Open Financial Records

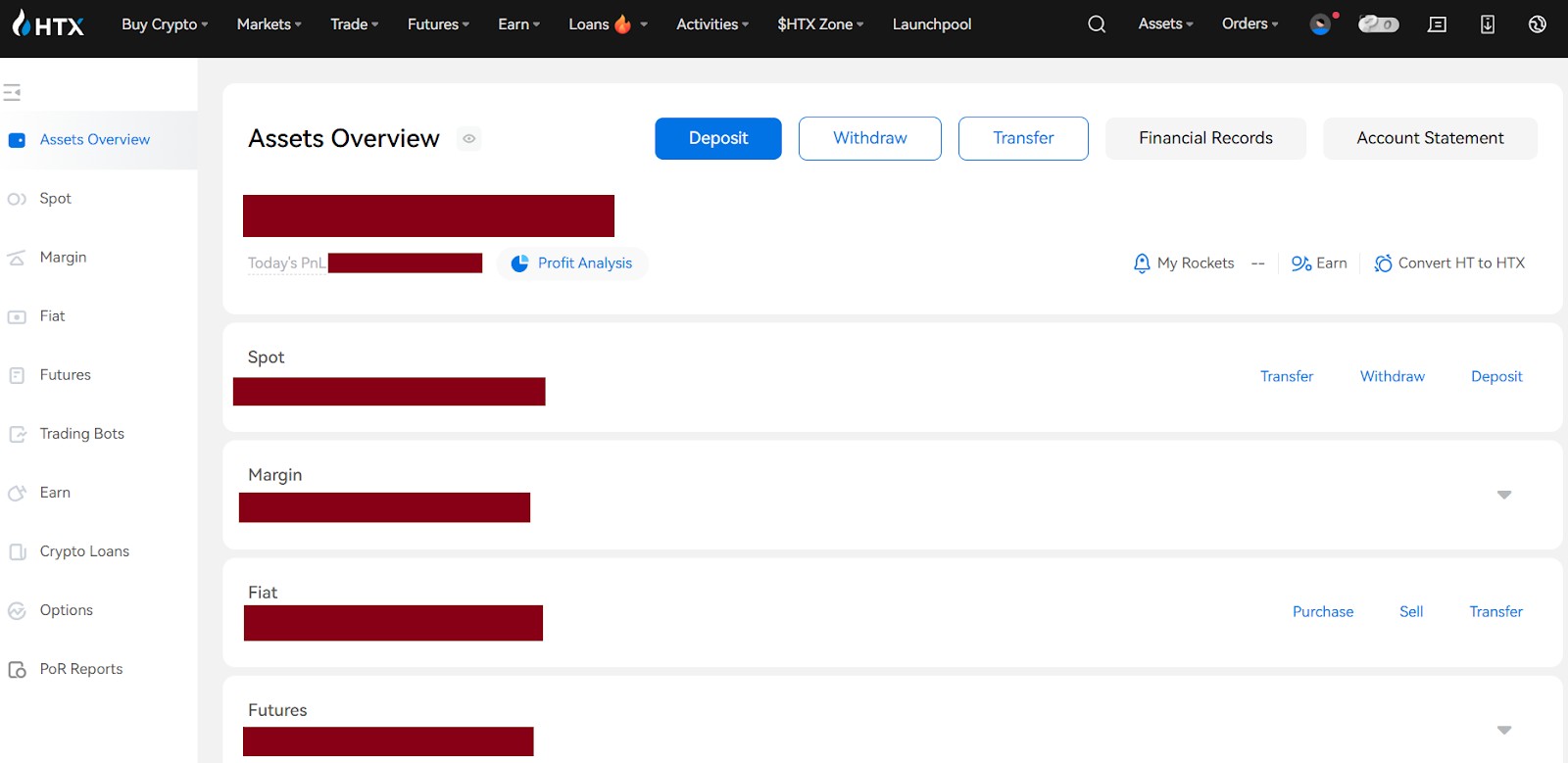click(x=1205, y=138)
